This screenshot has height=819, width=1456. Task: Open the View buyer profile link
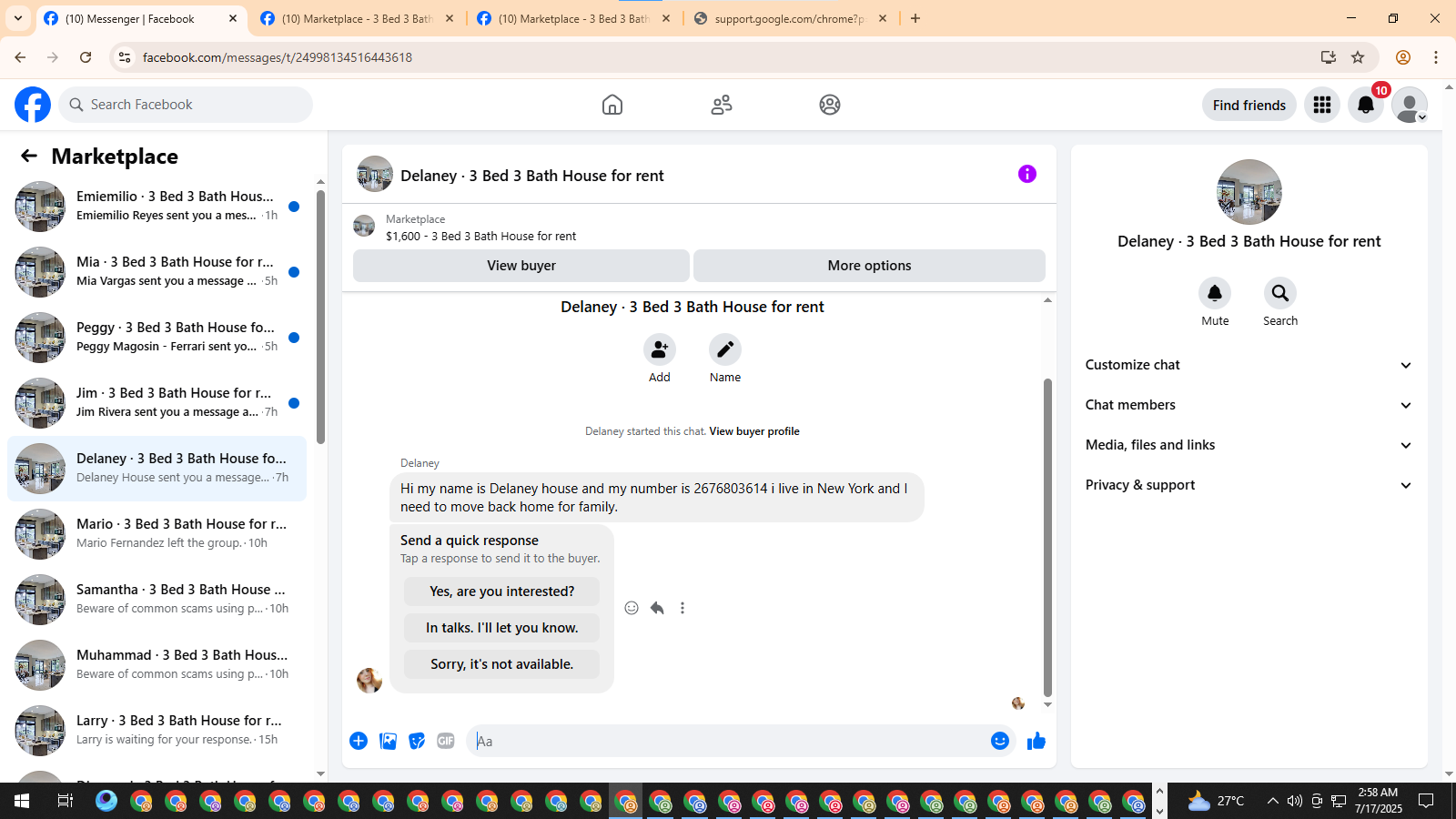754,431
